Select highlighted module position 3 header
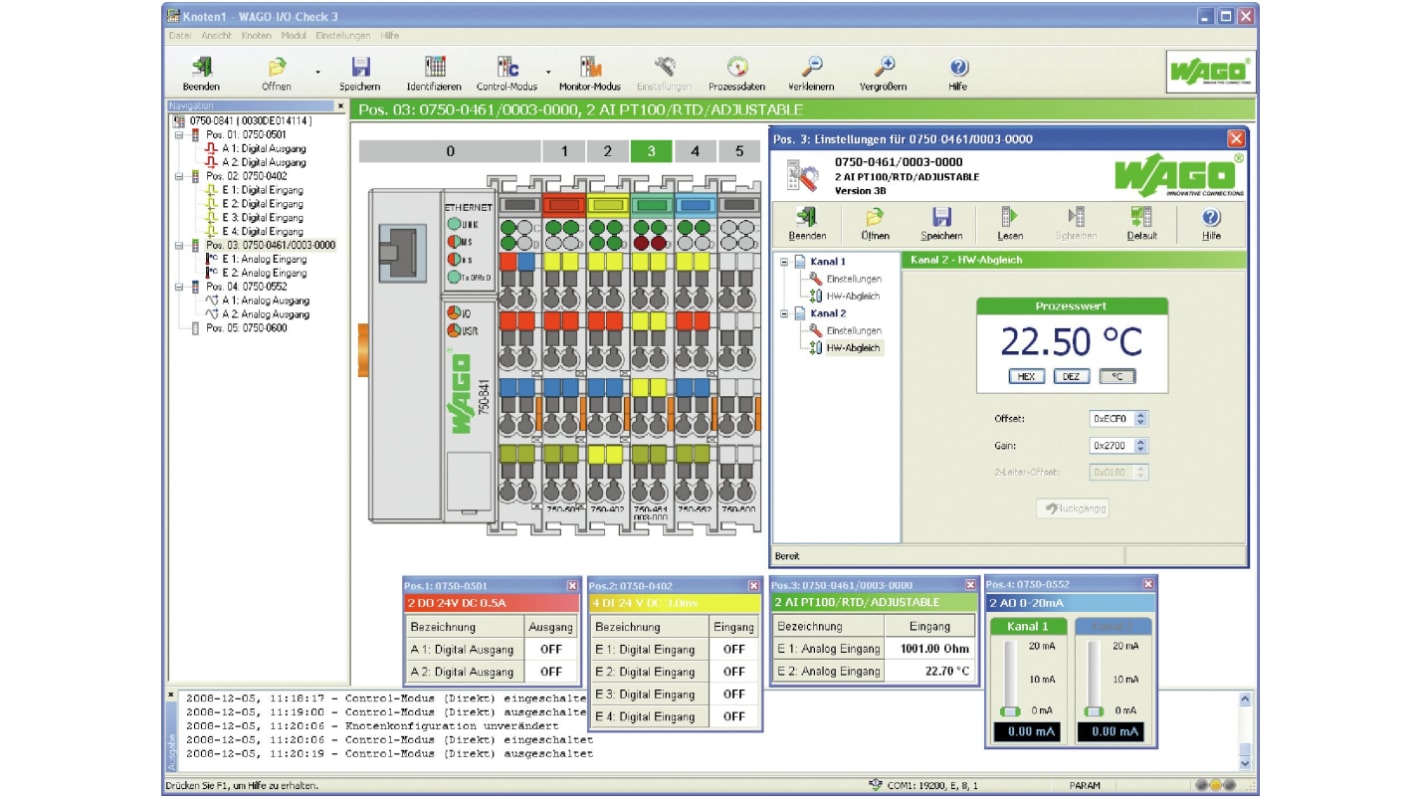The width and height of the screenshot is (1420, 798). (651, 151)
